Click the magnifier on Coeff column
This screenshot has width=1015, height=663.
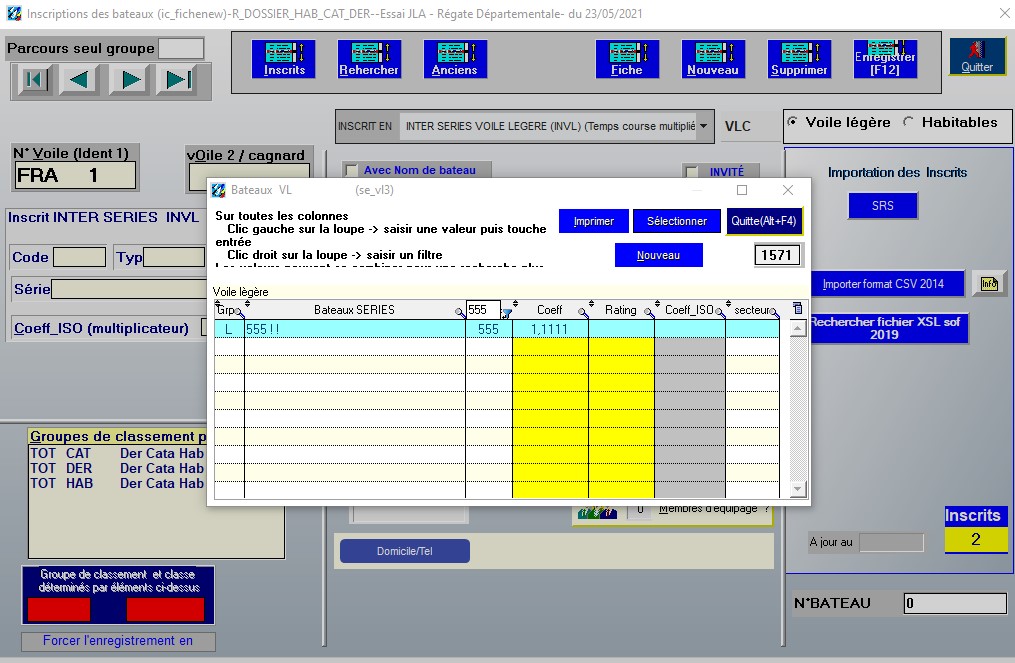click(583, 313)
